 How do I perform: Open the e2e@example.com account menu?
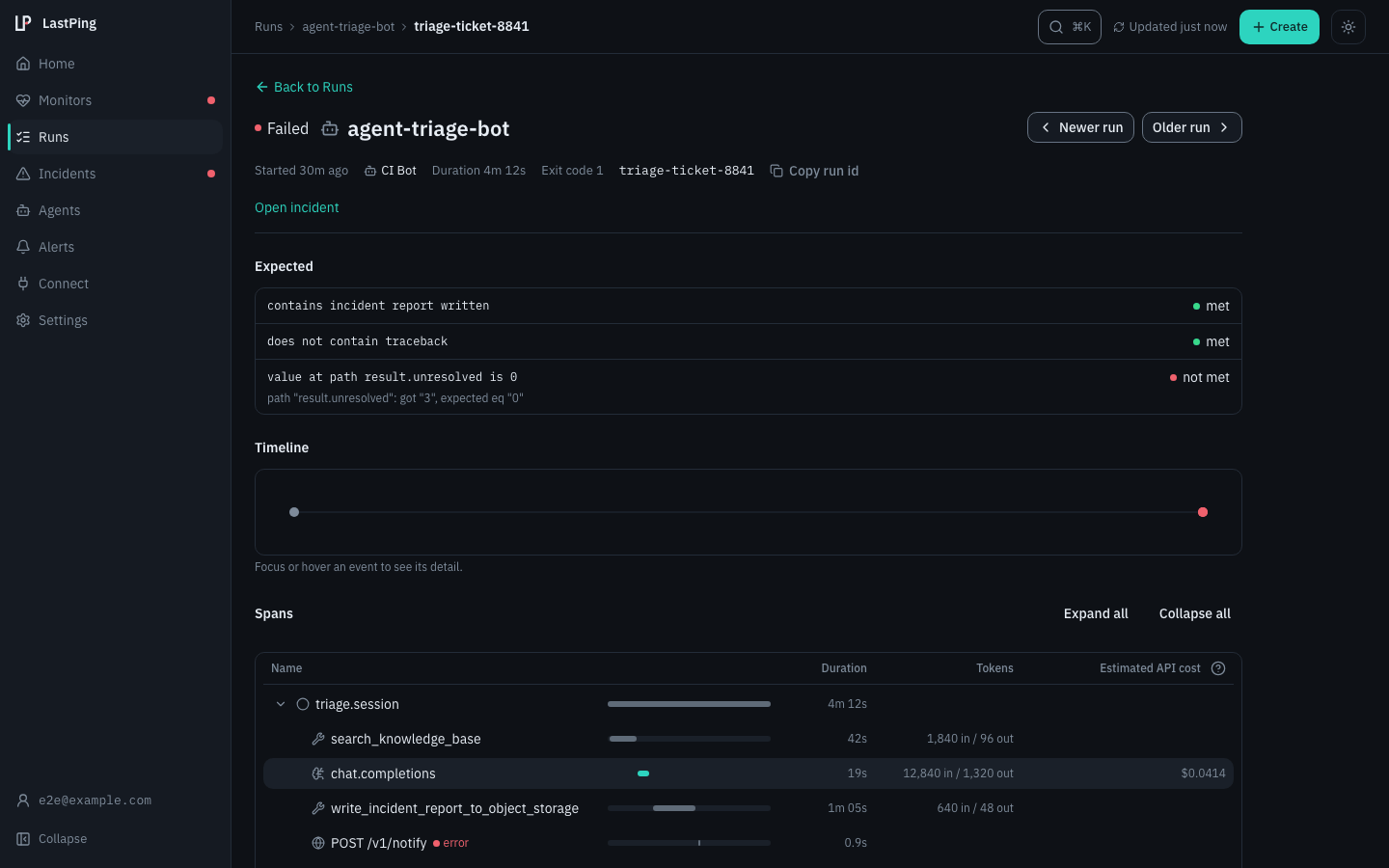115,800
